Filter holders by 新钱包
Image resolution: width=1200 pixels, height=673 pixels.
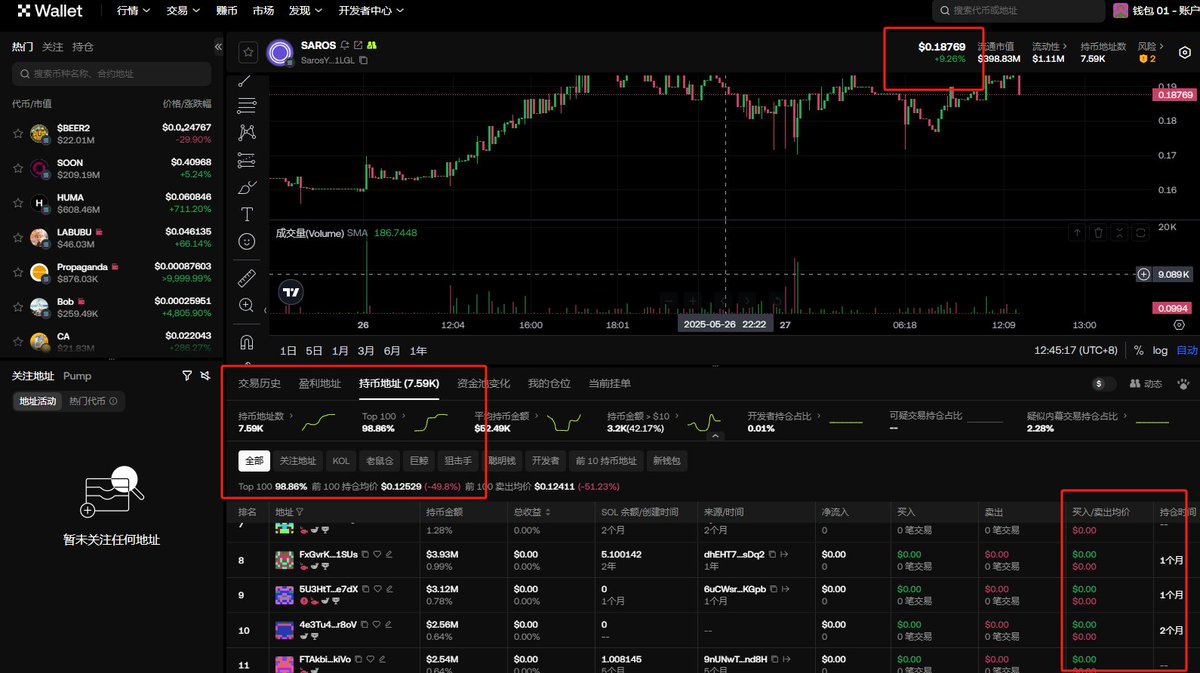coord(666,461)
